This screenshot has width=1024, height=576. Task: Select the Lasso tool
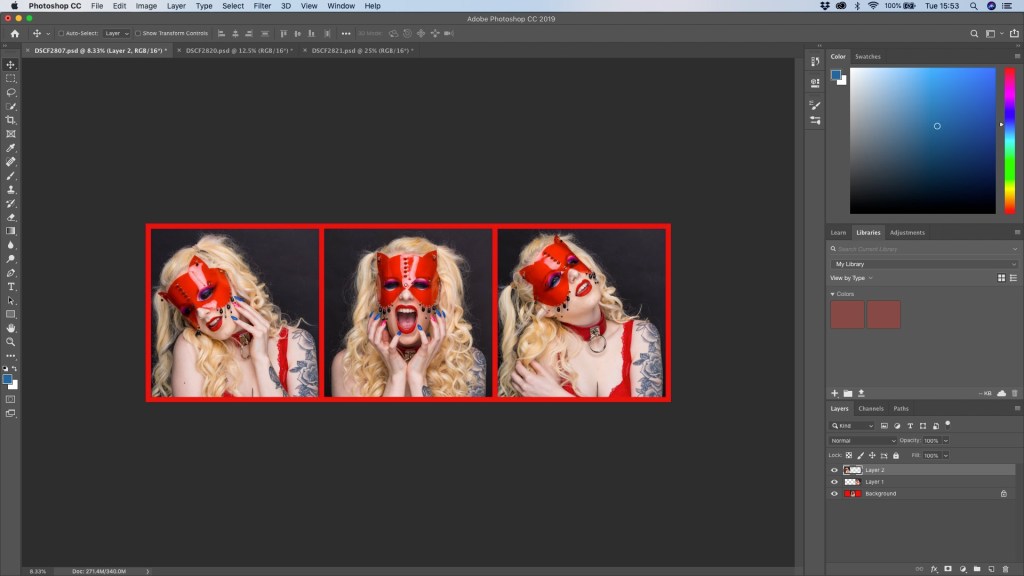(x=11, y=92)
